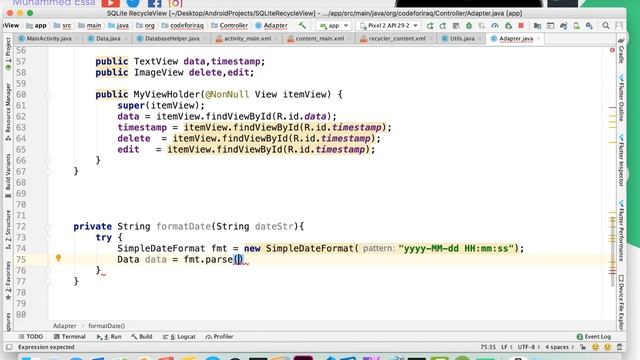The width and height of the screenshot is (640, 360).
Task: Toggle the read-only lock icon in status bar
Action: click(583, 347)
